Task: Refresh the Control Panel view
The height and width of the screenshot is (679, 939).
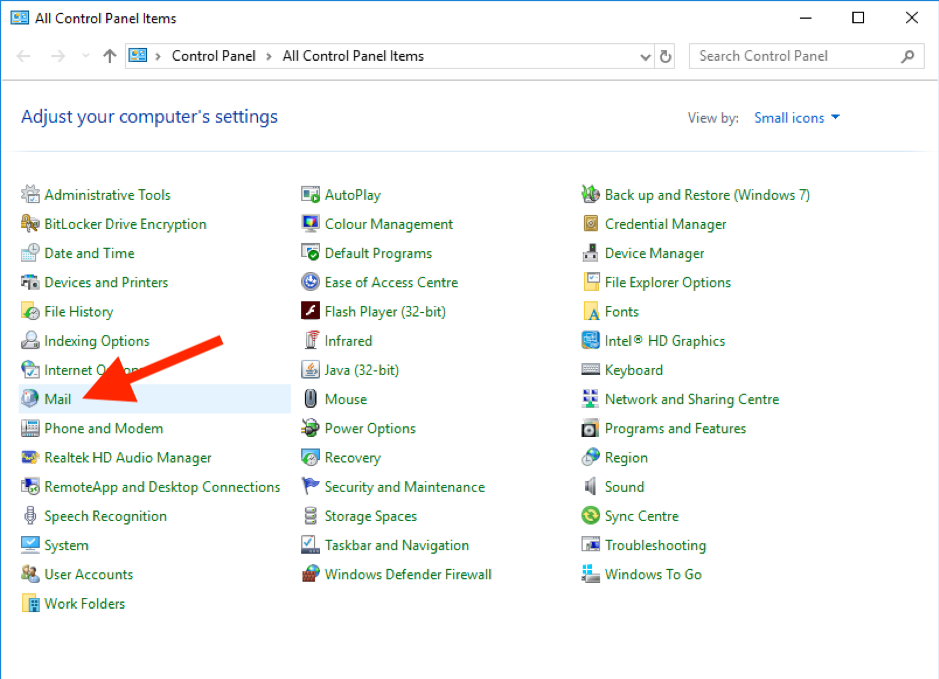Action: 665,57
